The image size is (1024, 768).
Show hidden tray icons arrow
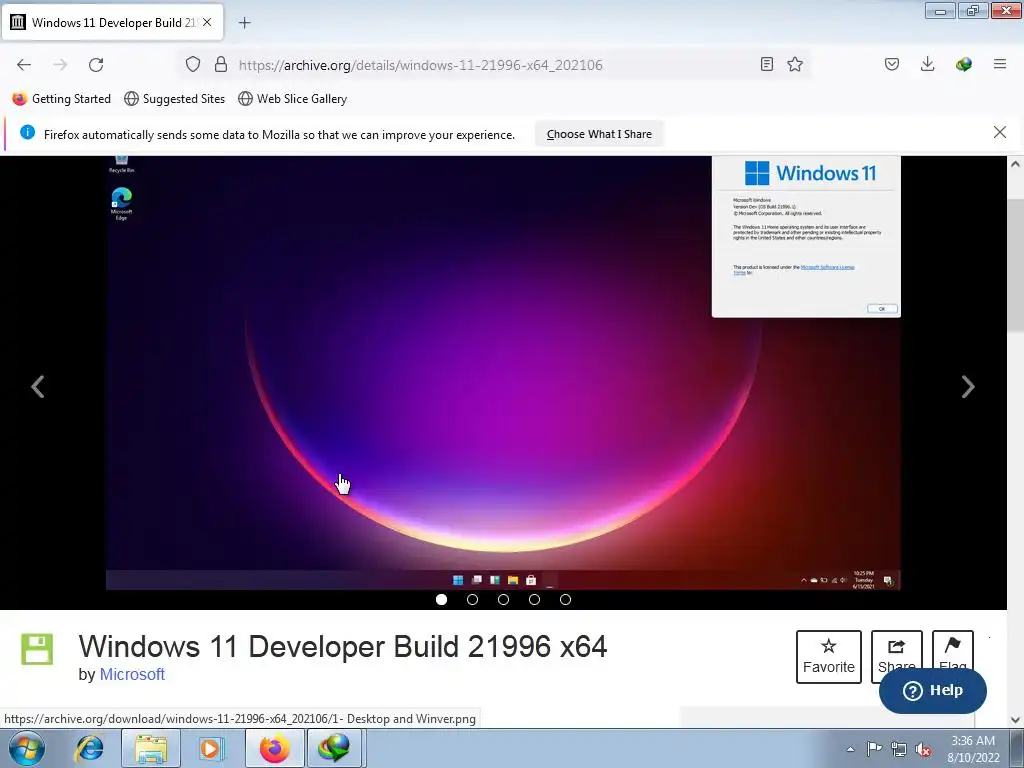[x=850, y=749]
